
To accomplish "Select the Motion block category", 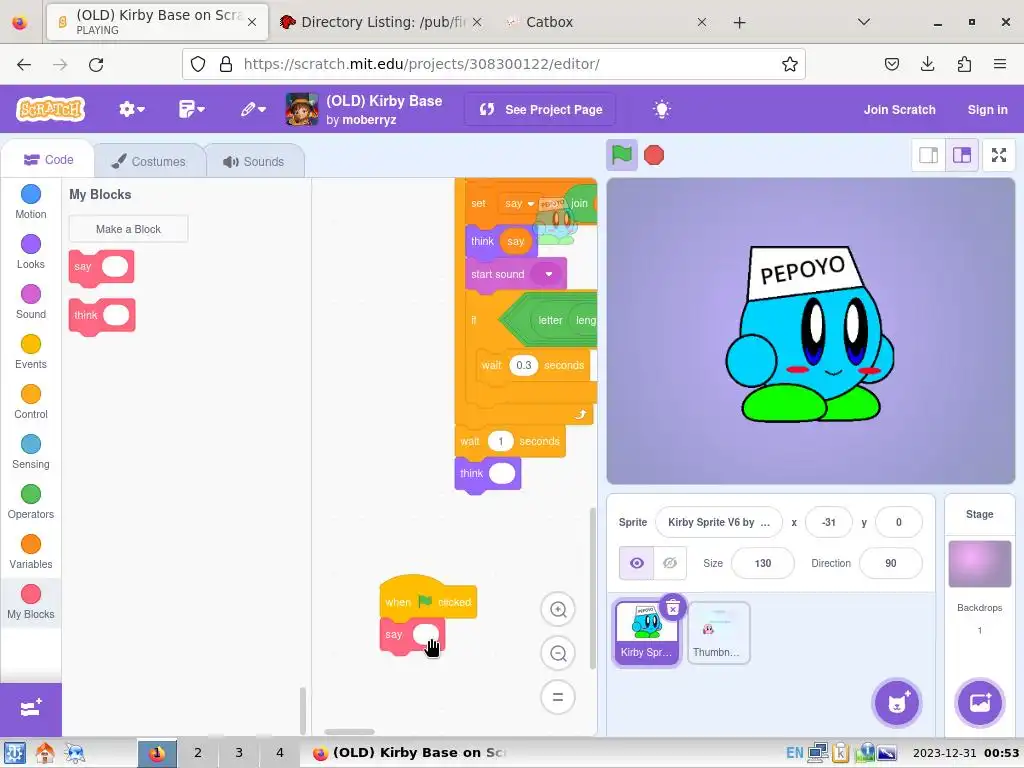I will coord(31,202).
